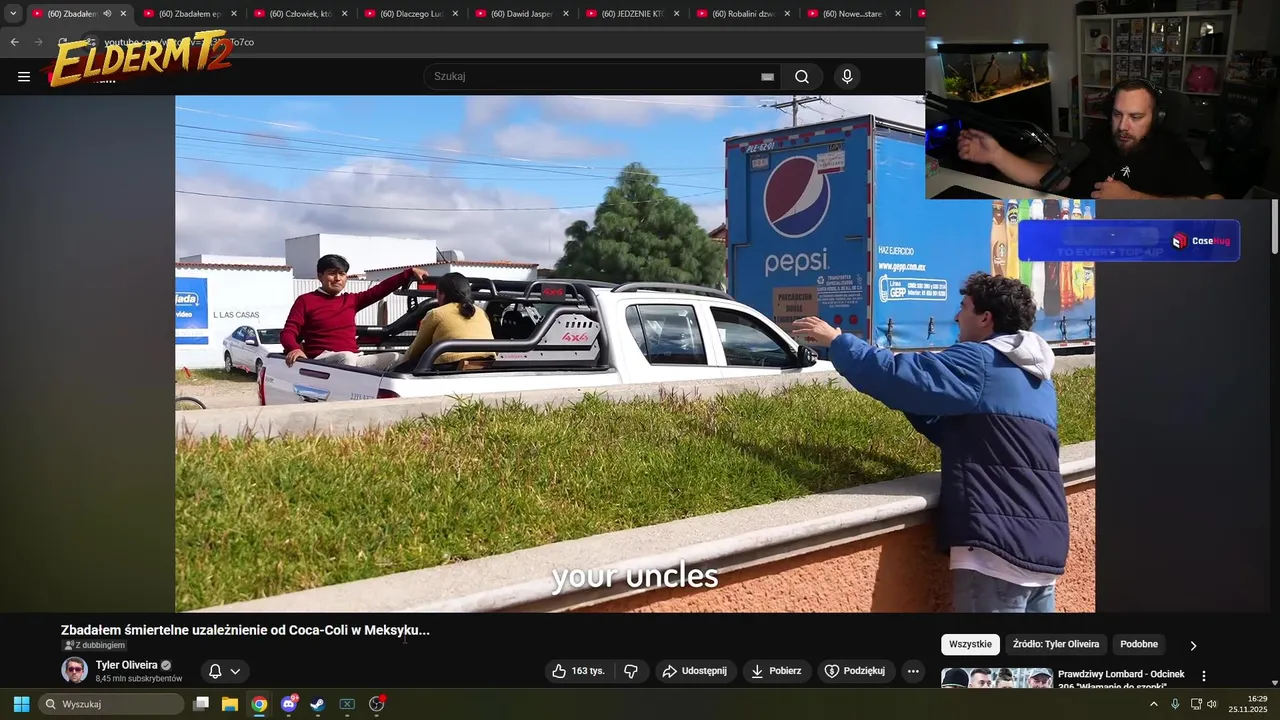Screen dimensions: 1280x720
Task: Open the network display tray icon
Action: [1196, 704]
